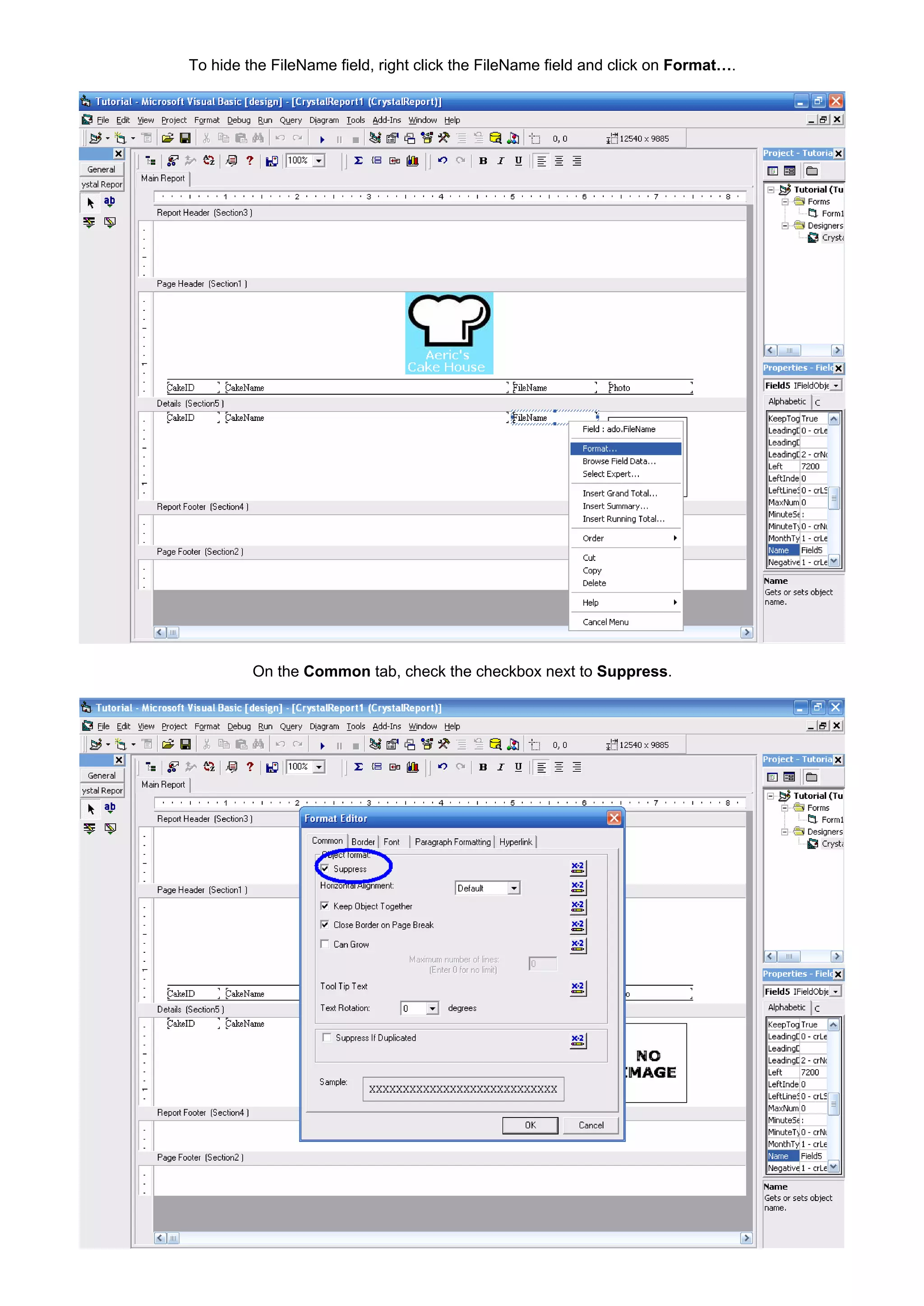Screen dimensions: 924x1306
Task: Check Suppress If Duplicated option
Action: 327,1038
